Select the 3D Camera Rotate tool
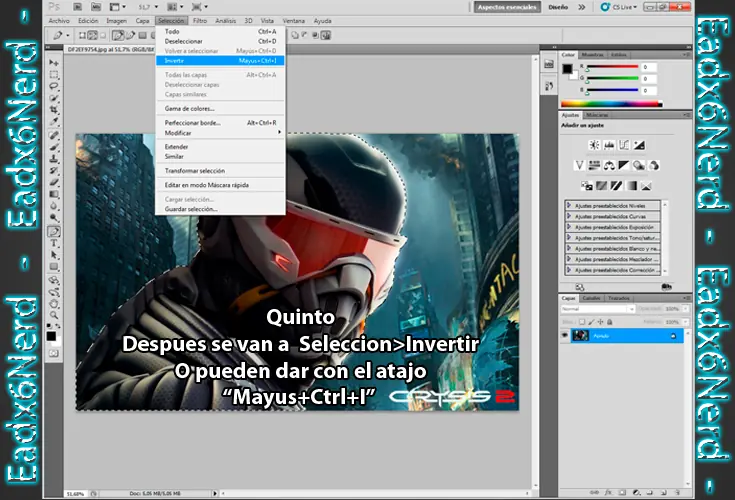Viewport: 735px width, 500px height. pyautogui.click(x=54, y=292)
